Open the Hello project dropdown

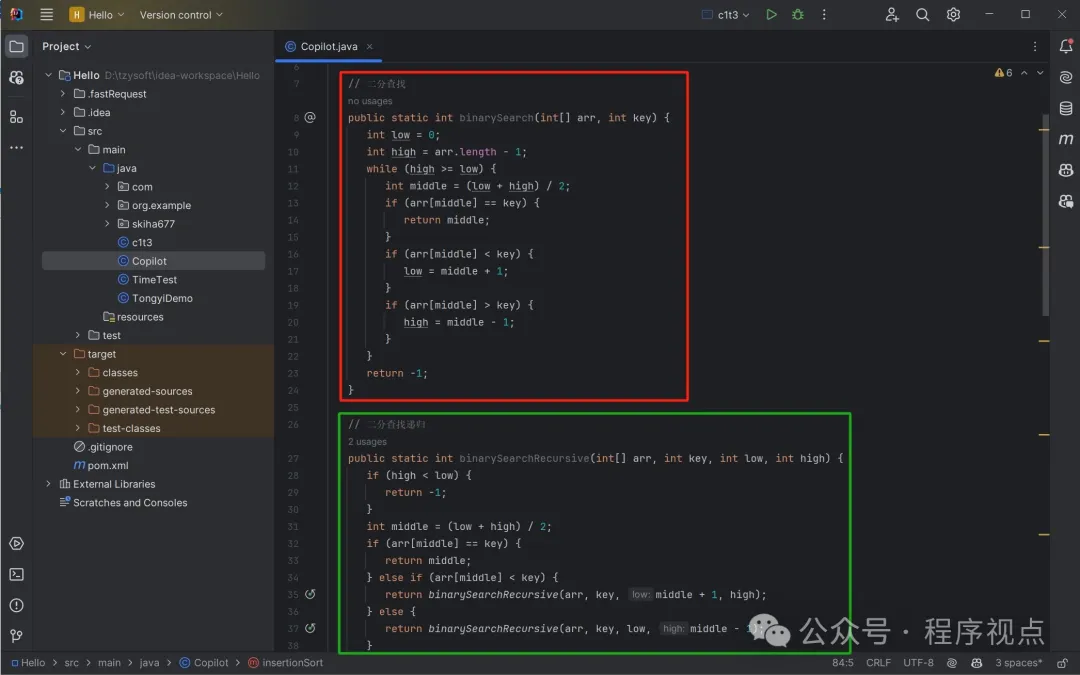(97, 14)
